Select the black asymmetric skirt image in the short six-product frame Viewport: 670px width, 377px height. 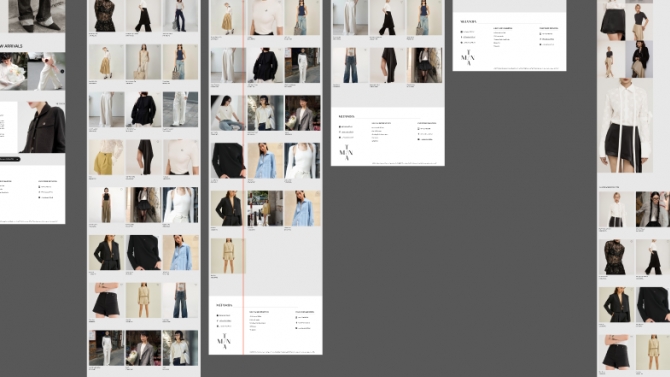[387, 65]
